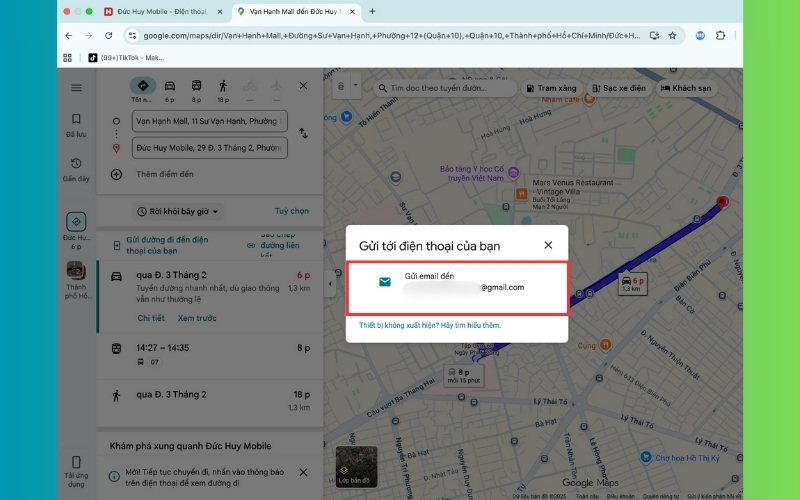Click the address bar URL

pos(391,35)
